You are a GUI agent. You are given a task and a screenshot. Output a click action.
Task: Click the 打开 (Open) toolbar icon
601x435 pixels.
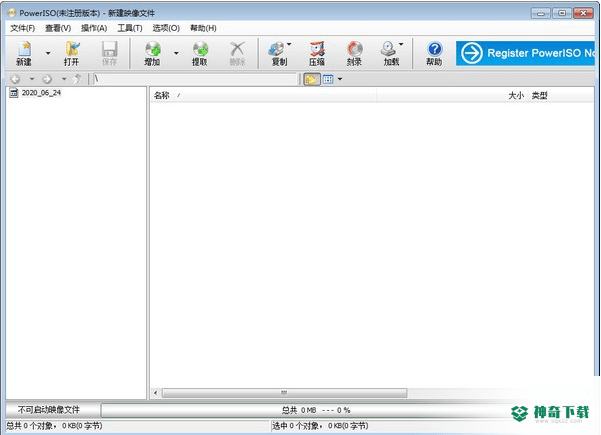(72, 53)
